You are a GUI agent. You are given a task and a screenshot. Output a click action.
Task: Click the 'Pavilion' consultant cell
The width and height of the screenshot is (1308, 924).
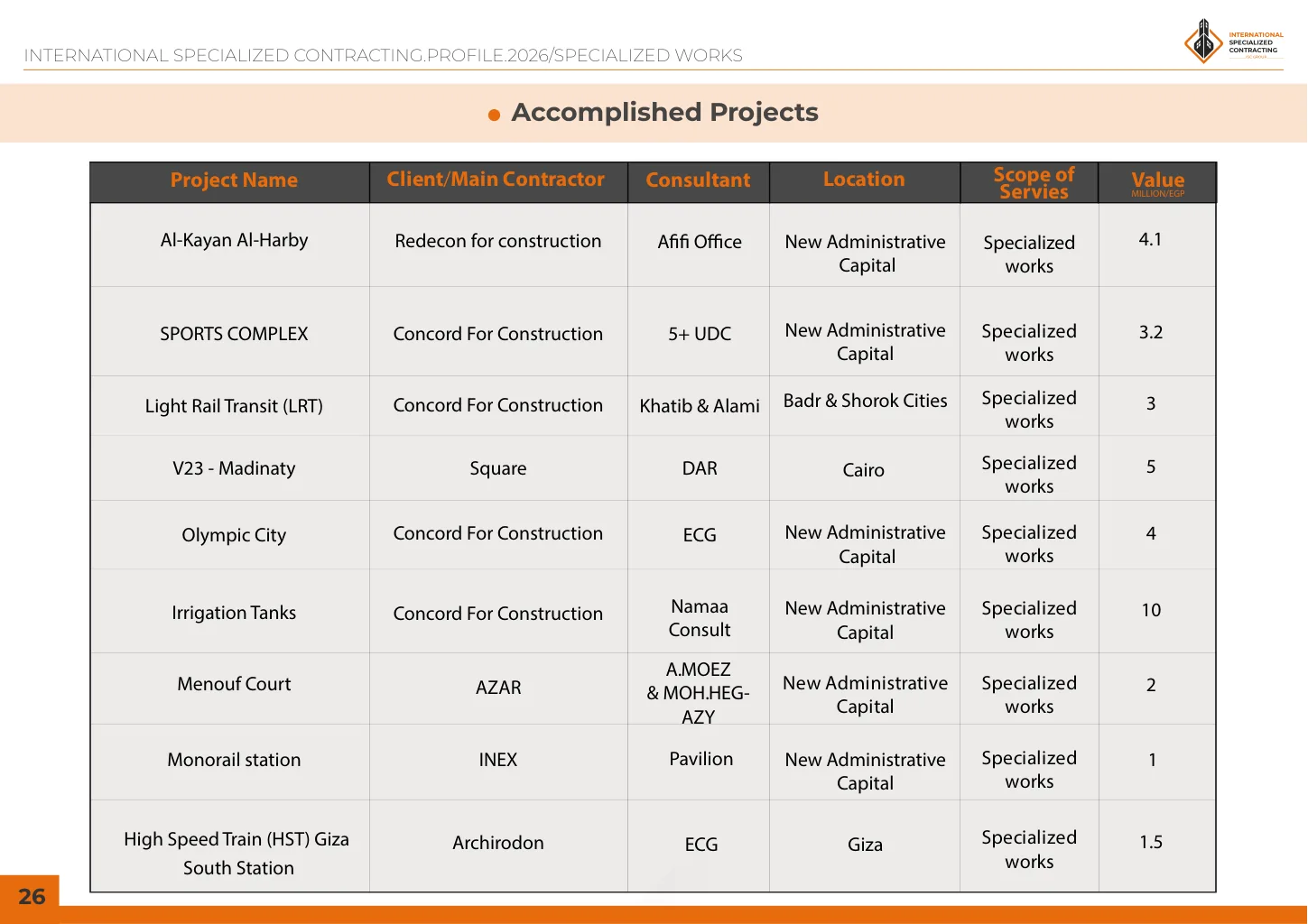point(701,759)
